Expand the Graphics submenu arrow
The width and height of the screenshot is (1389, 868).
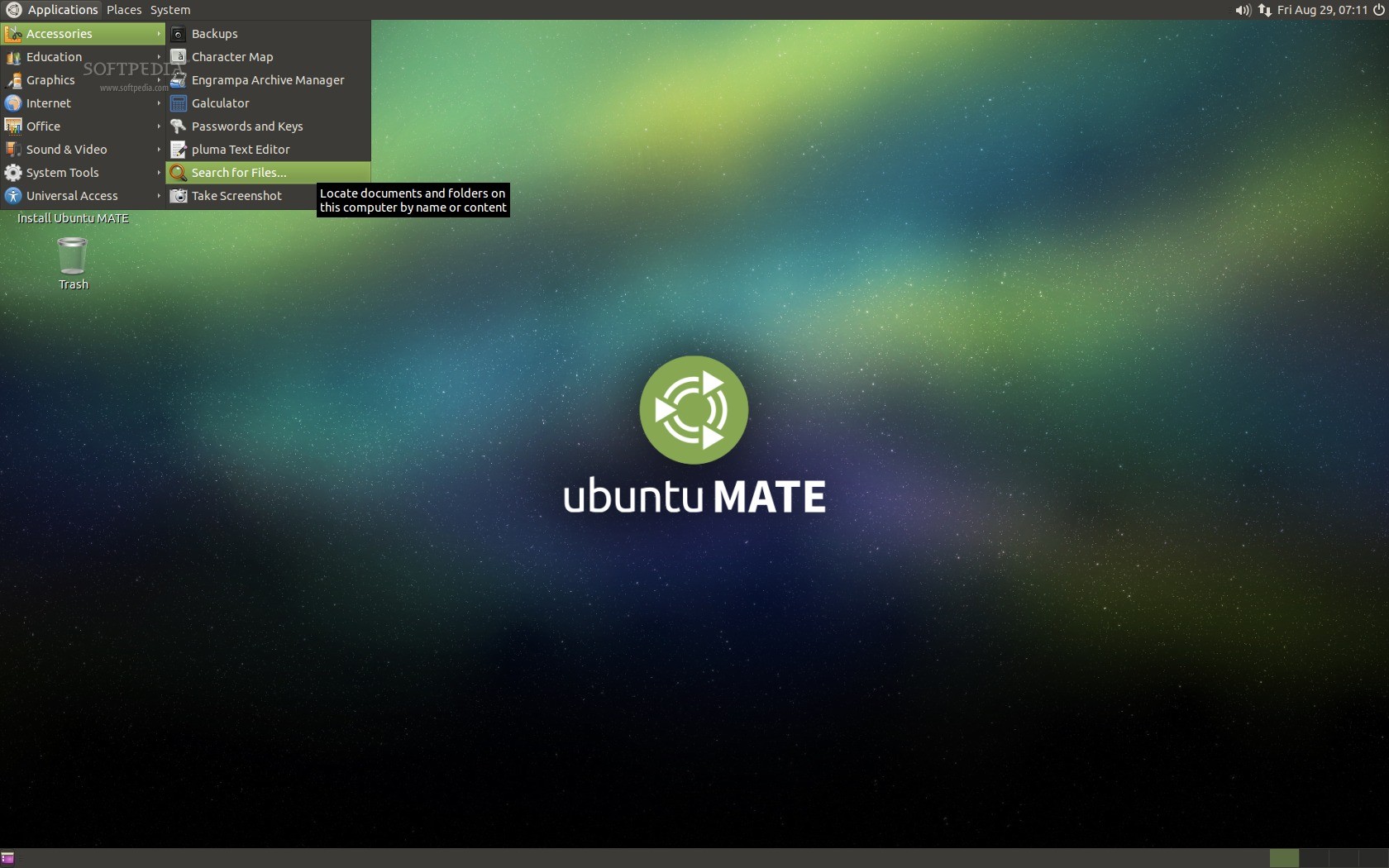point(159,80)
